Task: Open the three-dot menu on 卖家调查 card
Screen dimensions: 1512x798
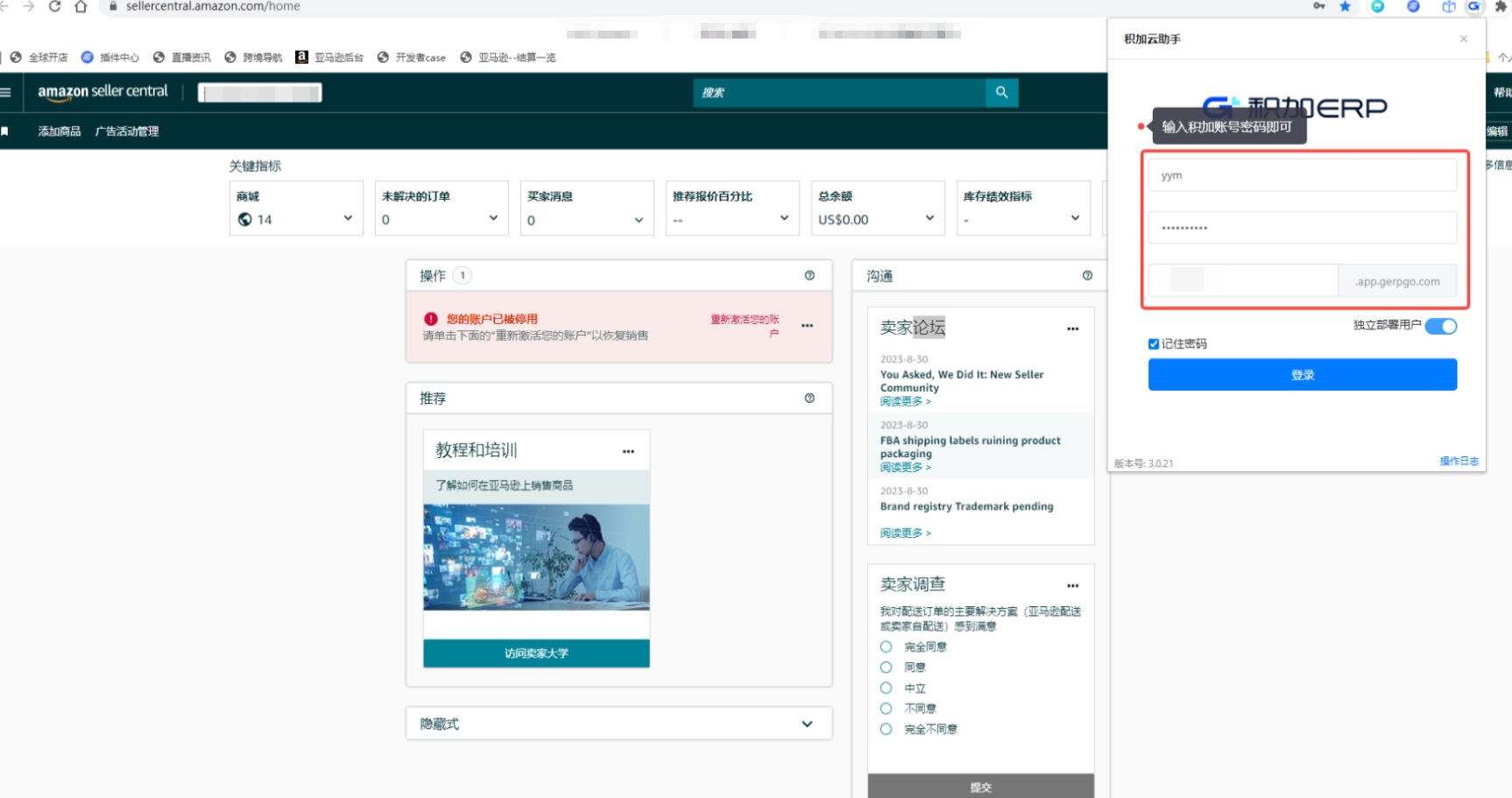Action: point(1072,585)
